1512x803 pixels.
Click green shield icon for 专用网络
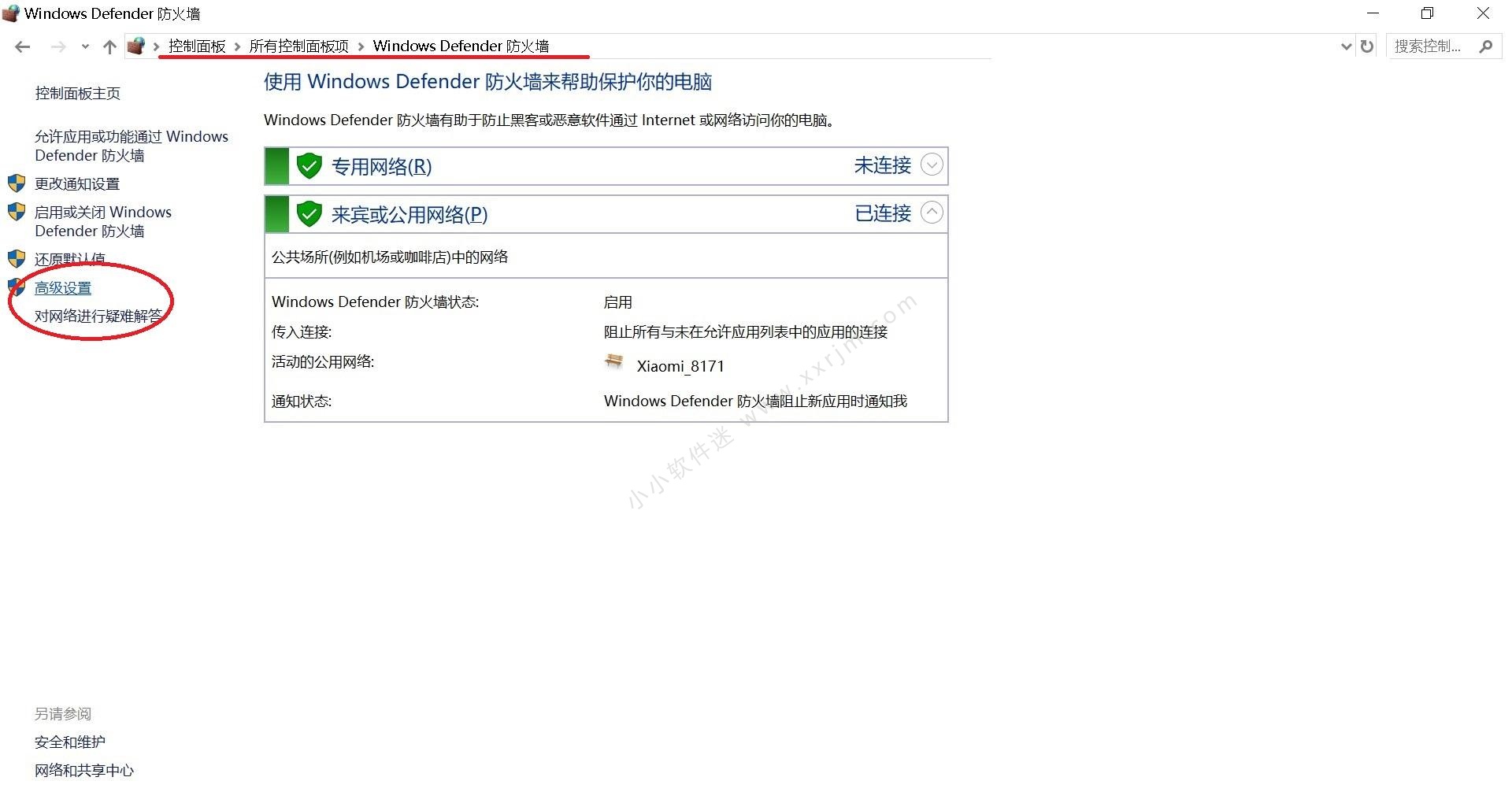pos(309,166)
